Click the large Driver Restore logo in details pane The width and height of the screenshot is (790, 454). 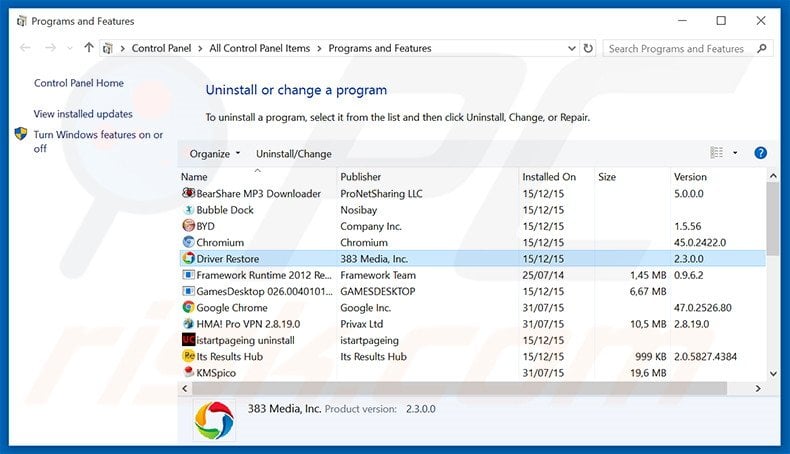coord(214,420)
